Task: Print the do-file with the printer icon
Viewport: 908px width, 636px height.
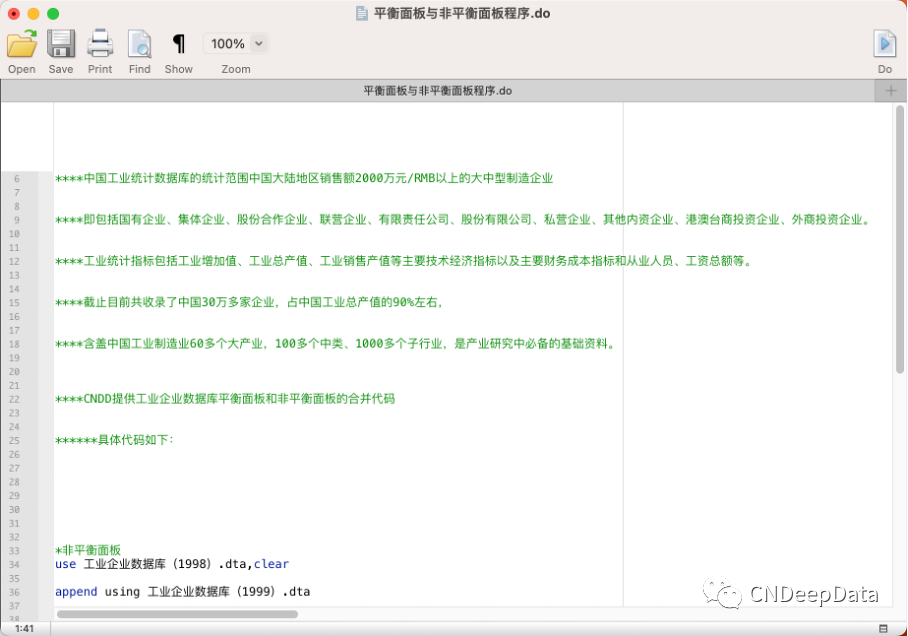Action: point(99,44)
